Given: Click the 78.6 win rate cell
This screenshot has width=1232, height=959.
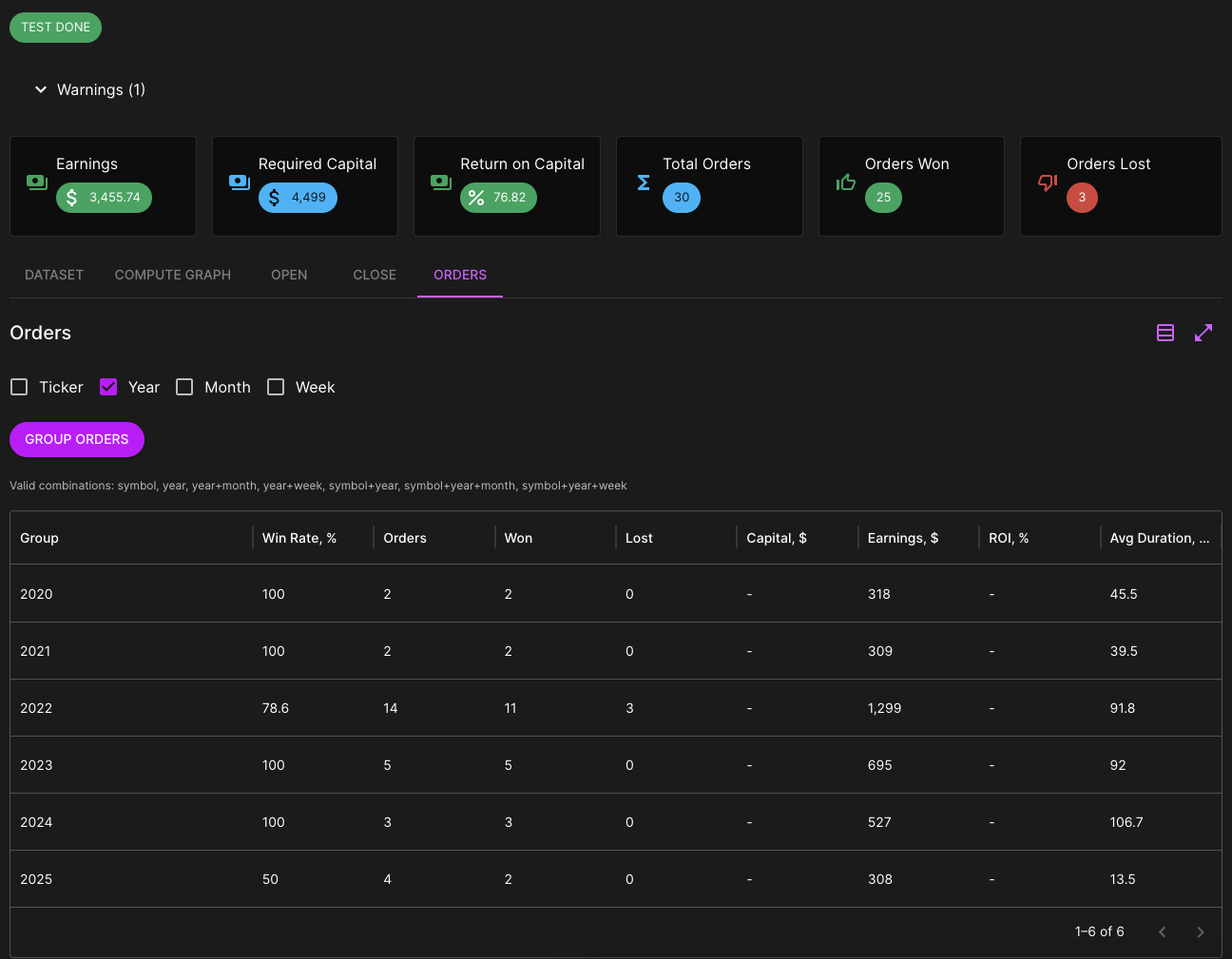Looking at the screenshot, I should (x=313, y=708).
